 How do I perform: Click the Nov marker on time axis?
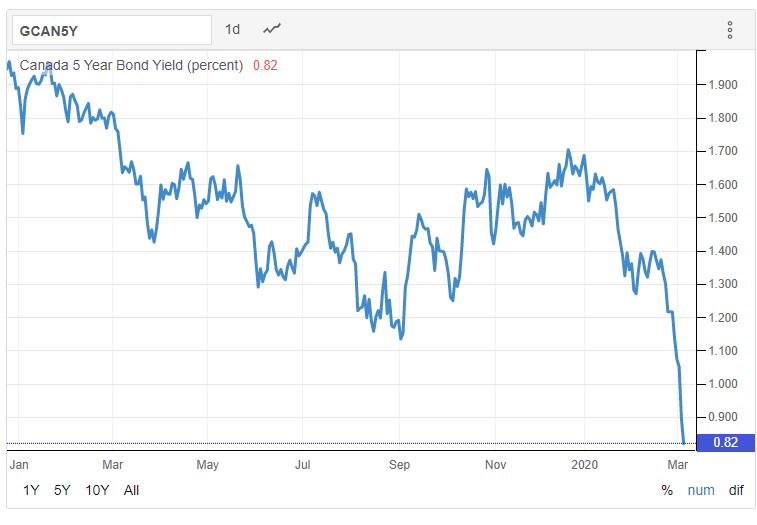point(495,465)
